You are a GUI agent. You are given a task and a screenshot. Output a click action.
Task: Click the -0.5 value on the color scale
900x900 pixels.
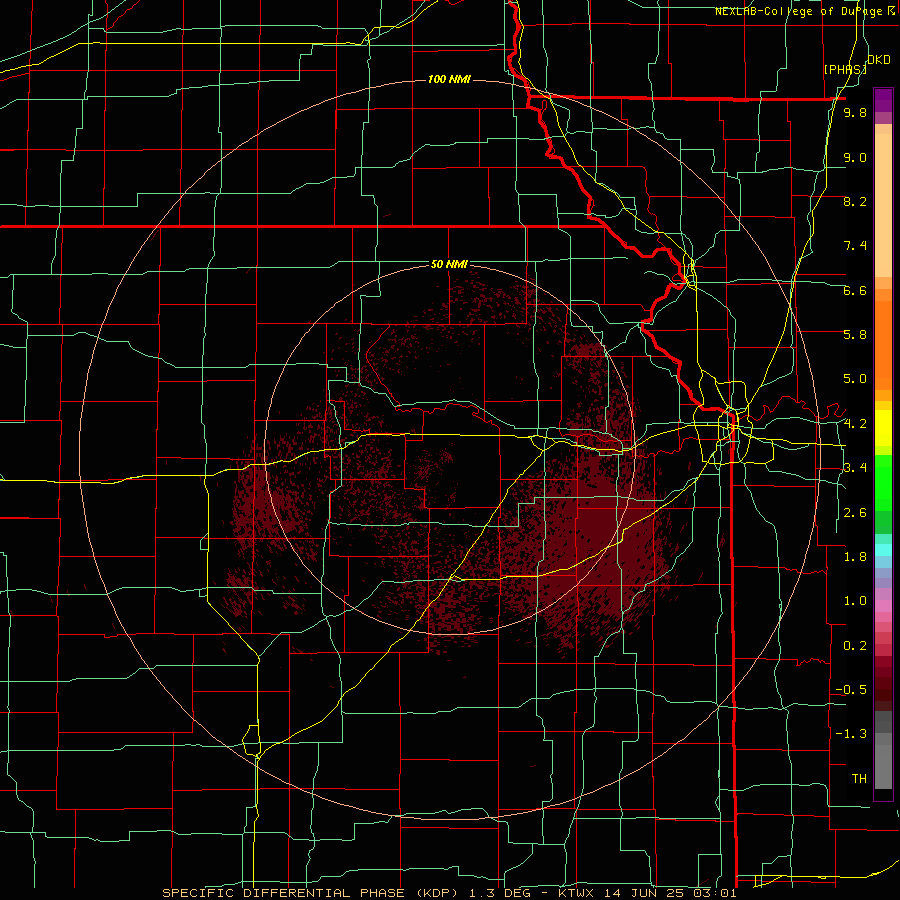851,690
